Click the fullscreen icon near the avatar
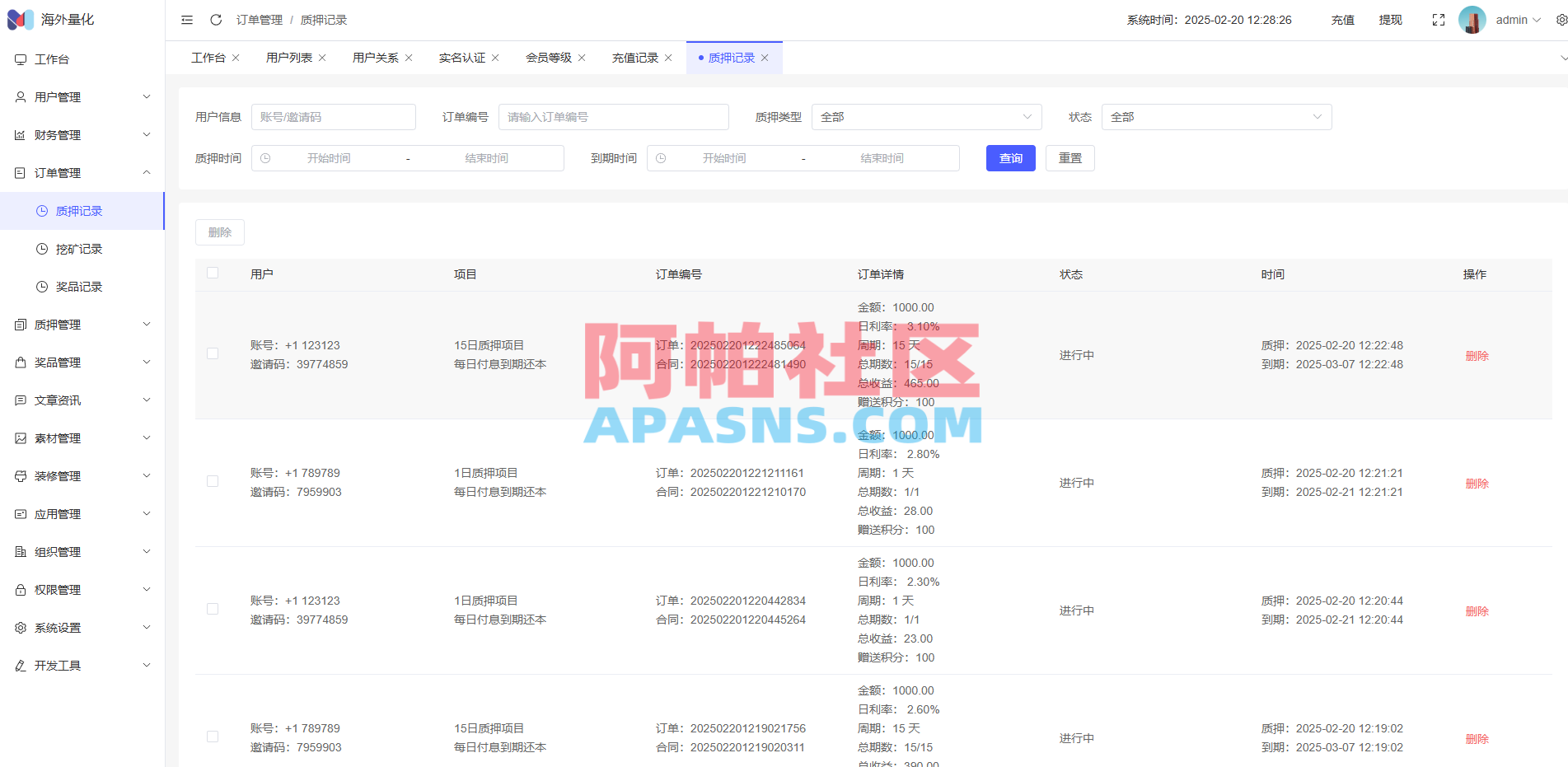 [1438, 19]
